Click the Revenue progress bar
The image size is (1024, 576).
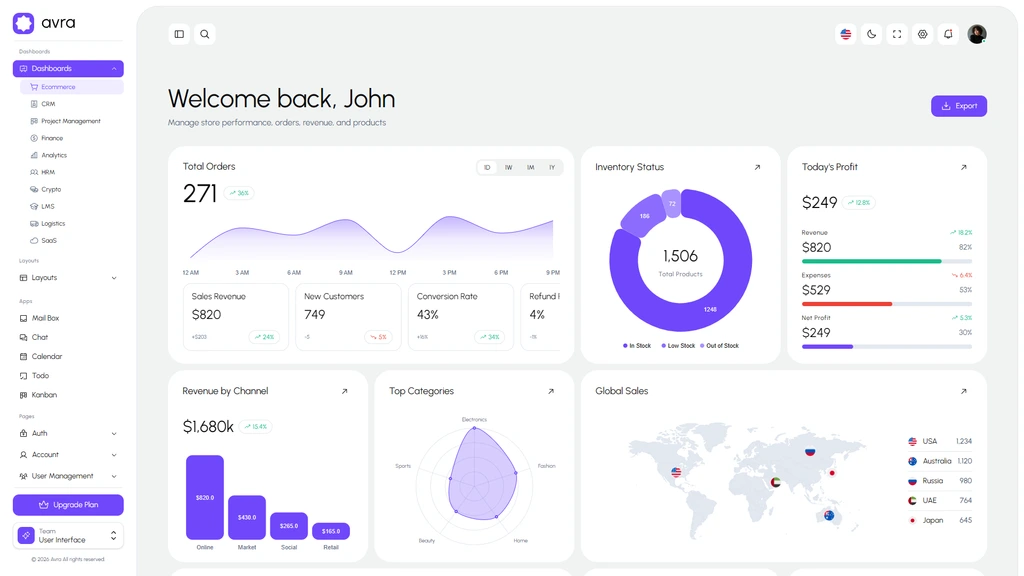(x=887, y=261)
